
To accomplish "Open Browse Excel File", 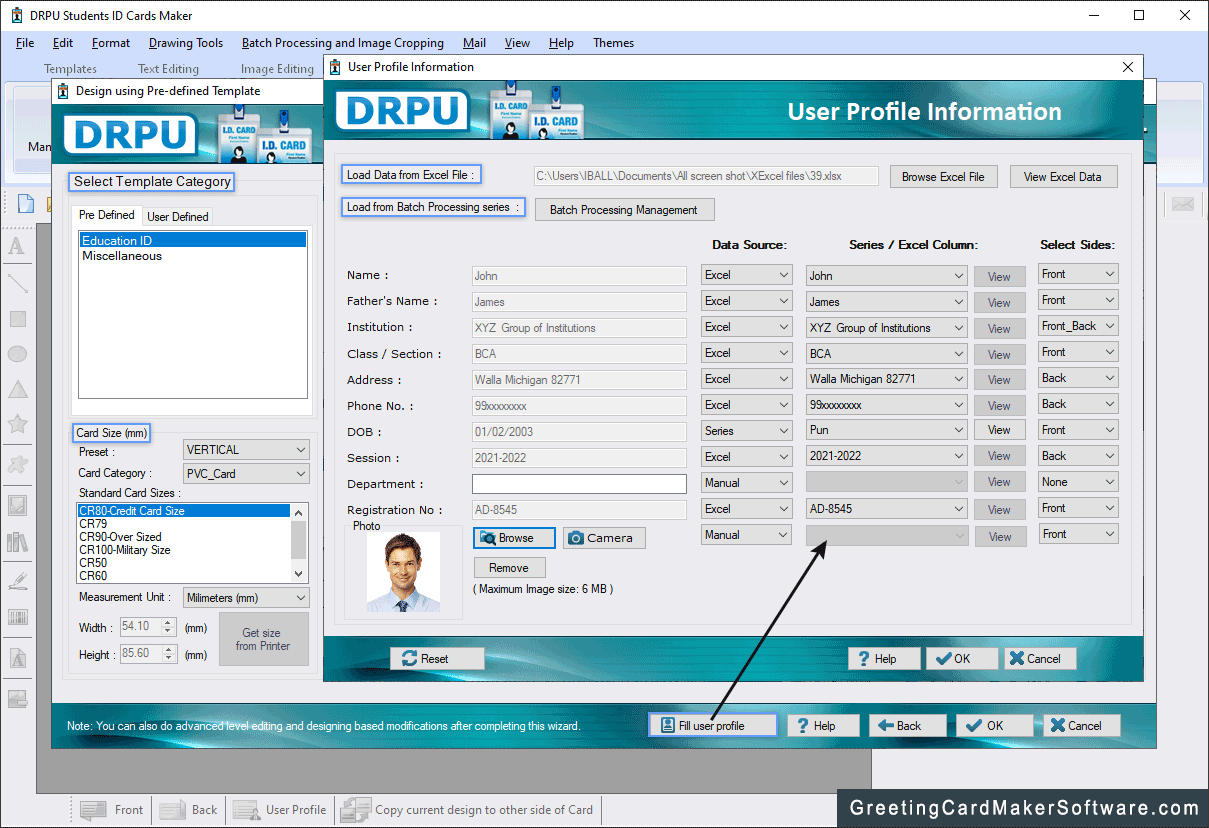I will pyautogui.click(x=943, y=177).
